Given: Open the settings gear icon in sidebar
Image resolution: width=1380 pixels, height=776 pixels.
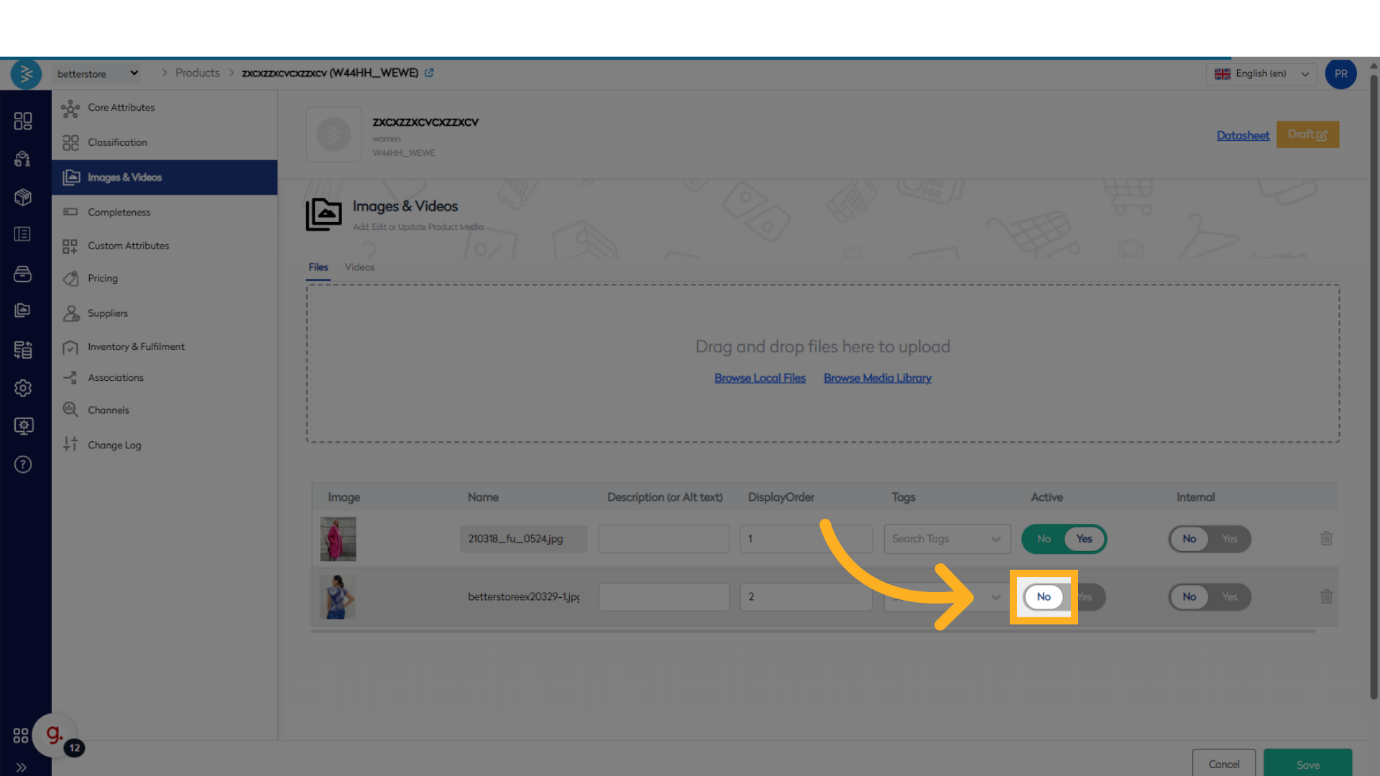Looking at the screenshot, I should tap(23, 388).
